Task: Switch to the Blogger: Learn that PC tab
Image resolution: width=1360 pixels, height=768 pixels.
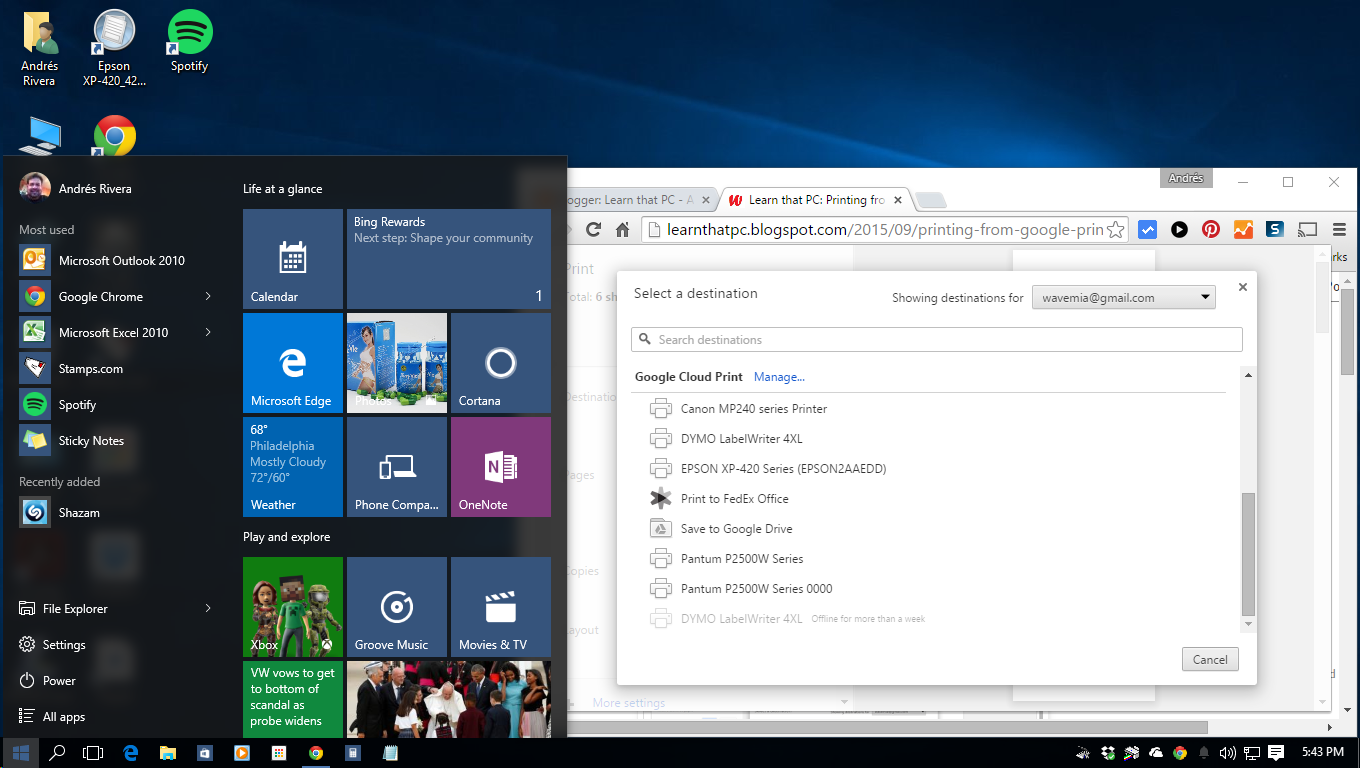Action: point(640,200)
